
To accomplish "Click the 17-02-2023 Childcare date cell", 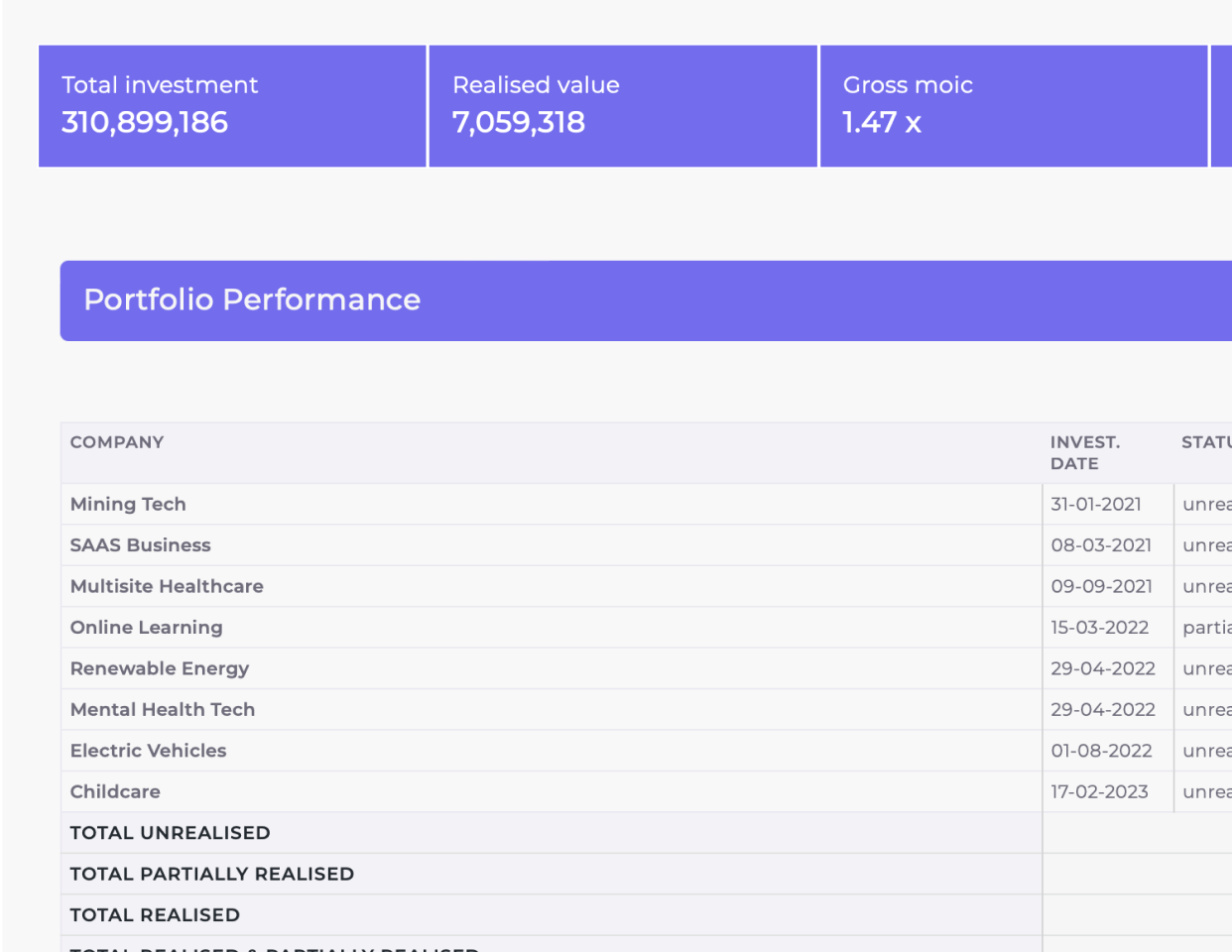I will [x=1099, y=792].
